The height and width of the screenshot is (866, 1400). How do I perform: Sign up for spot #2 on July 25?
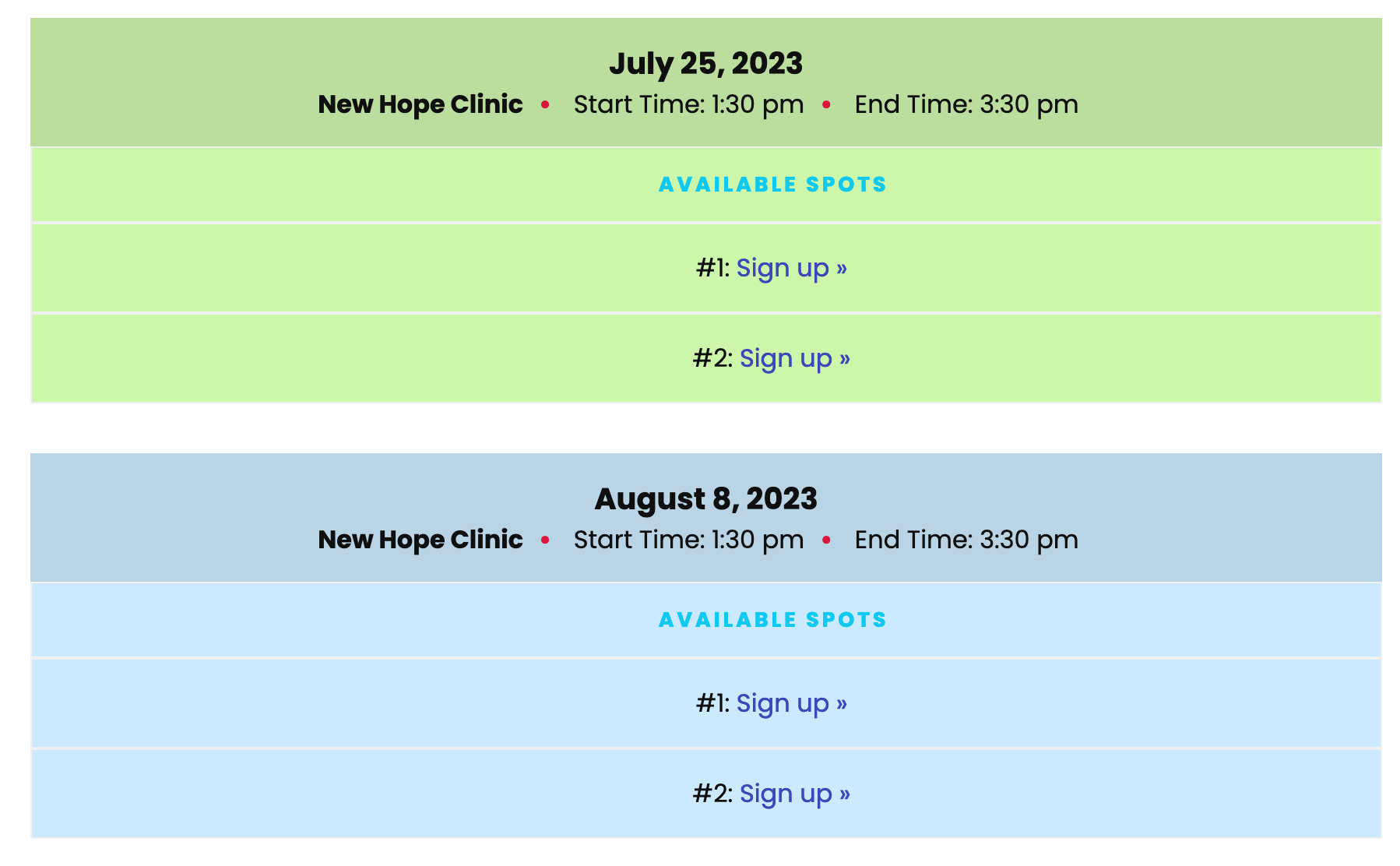795,358
